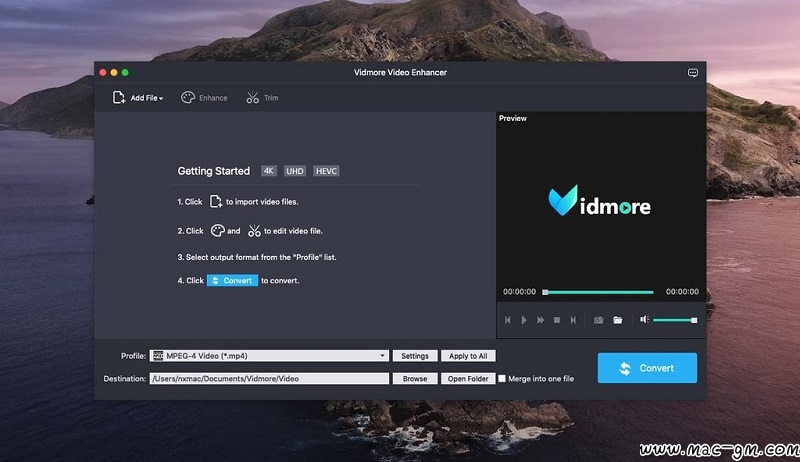Click the Destination path field

269,378
